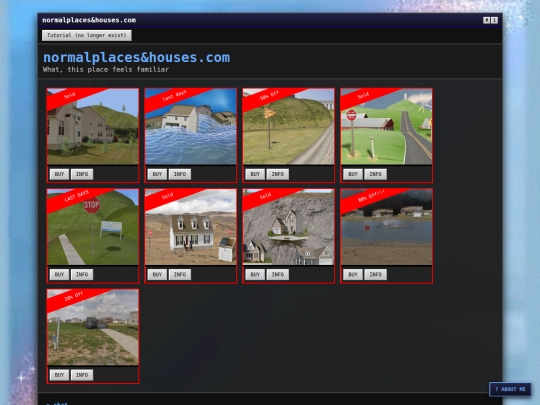Show info for the 50% off listing
Viewport: 540px width, 405px height.
278,174
